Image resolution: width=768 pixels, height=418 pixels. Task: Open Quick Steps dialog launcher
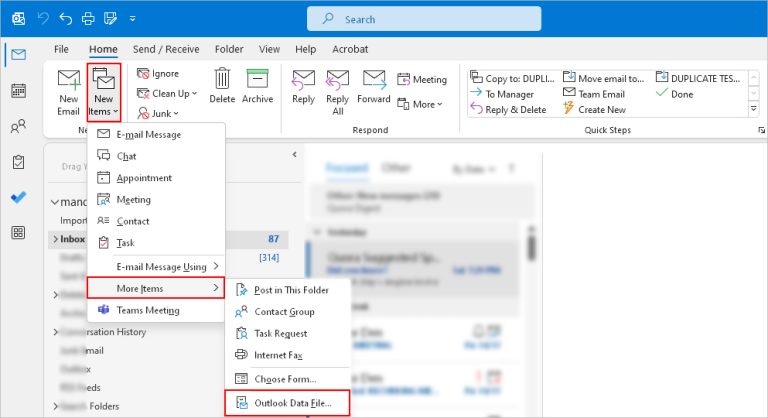tap(761, 130)
